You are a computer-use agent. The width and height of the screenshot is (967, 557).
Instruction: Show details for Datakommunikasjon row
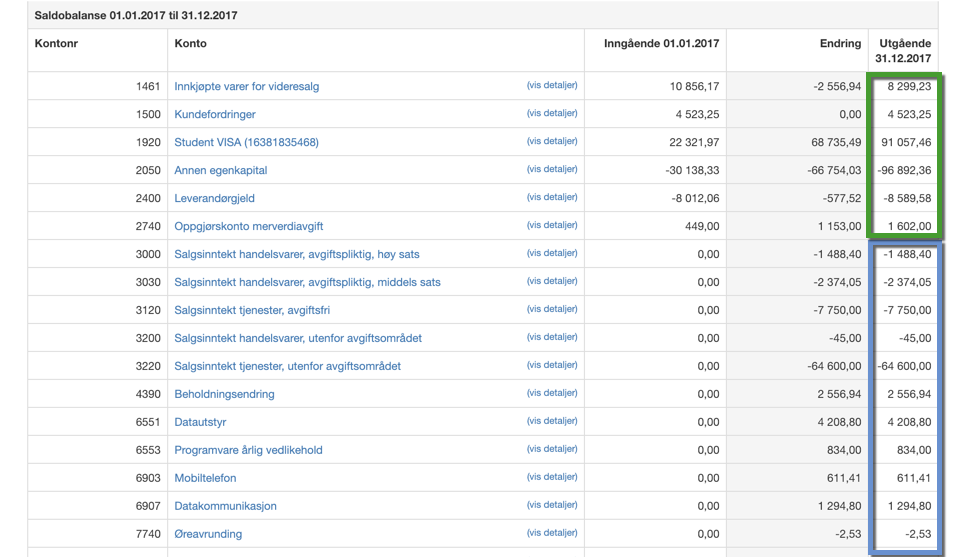point(552,505)
